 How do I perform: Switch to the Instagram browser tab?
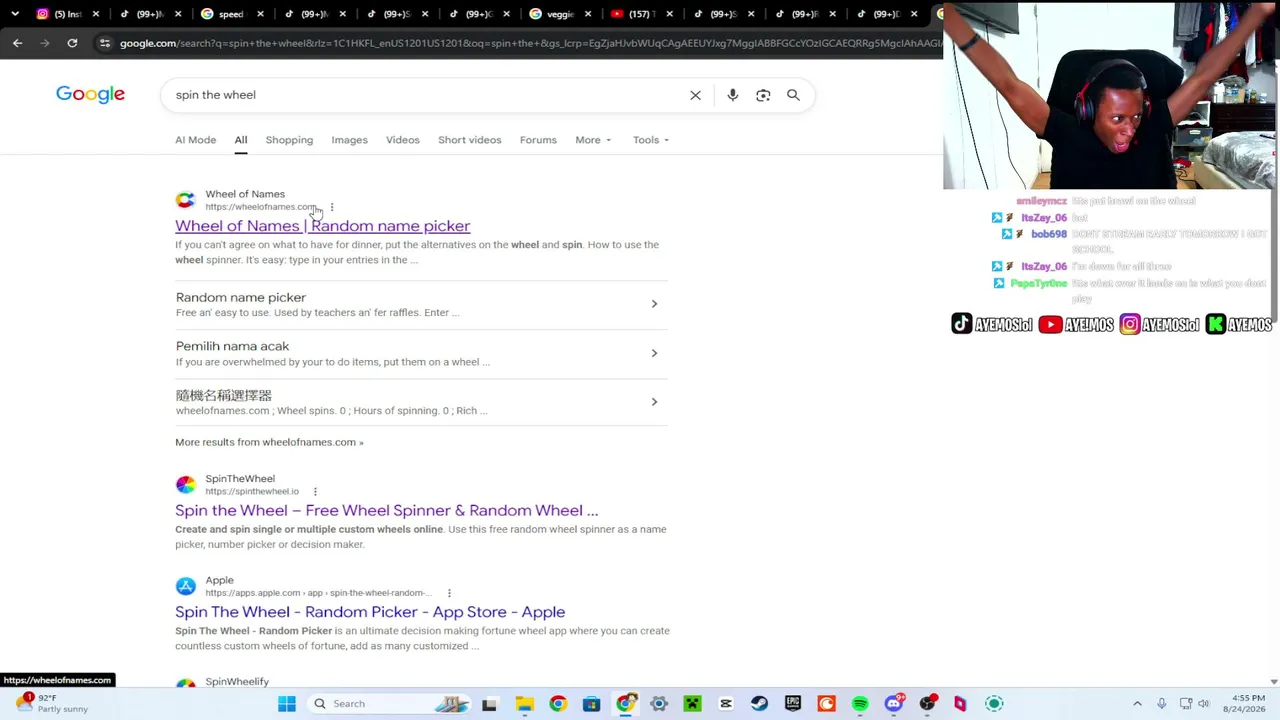68,14
